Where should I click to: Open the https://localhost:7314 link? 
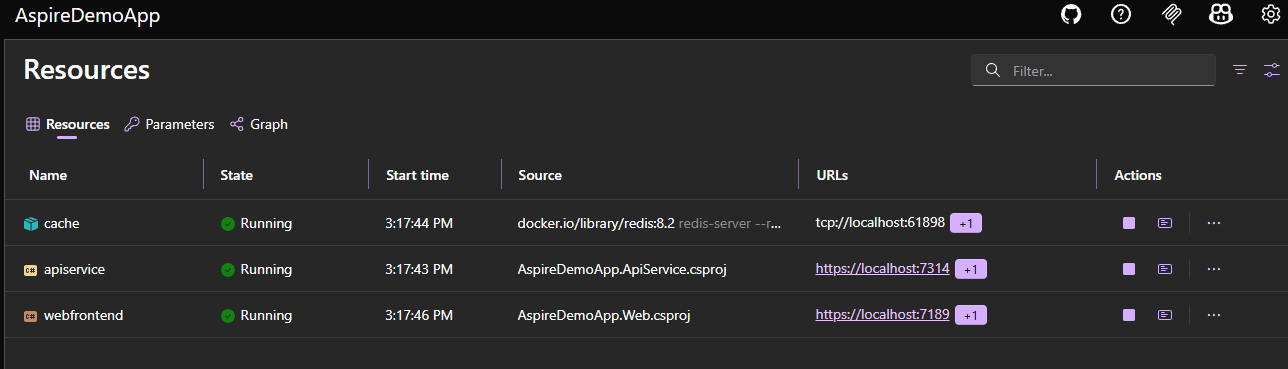point(882,269)
